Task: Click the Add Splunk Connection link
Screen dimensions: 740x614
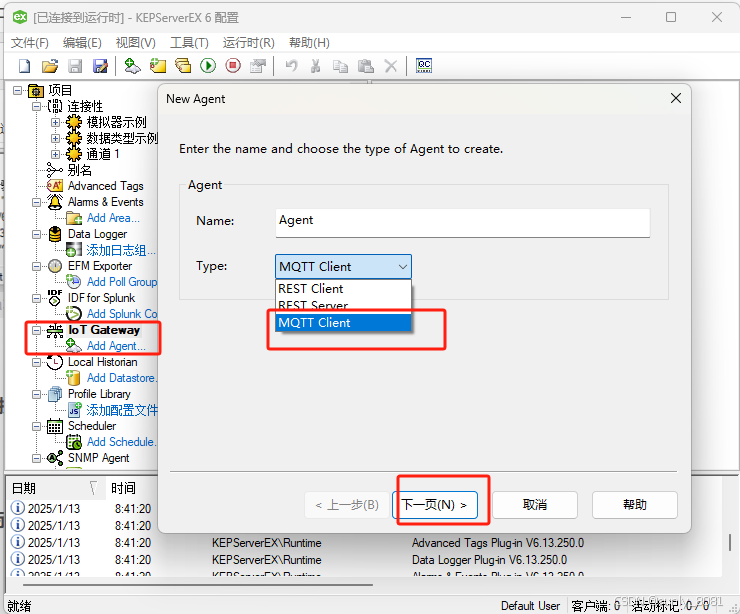Action: [x=122, y=314]
